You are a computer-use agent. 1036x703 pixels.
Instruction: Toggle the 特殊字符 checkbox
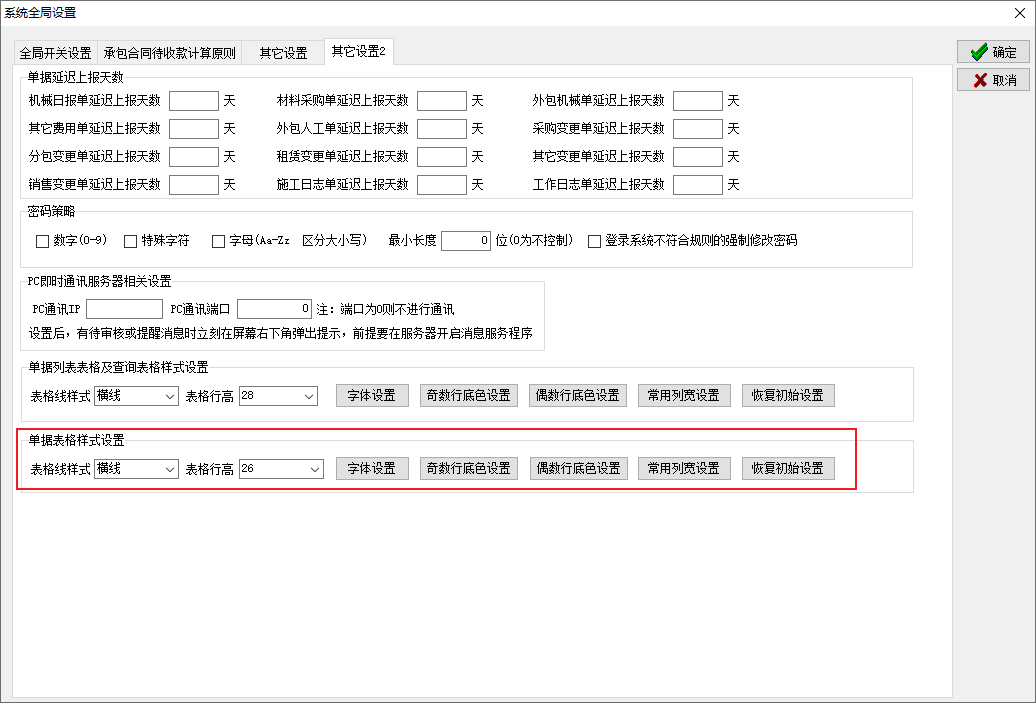pos(130,241)
